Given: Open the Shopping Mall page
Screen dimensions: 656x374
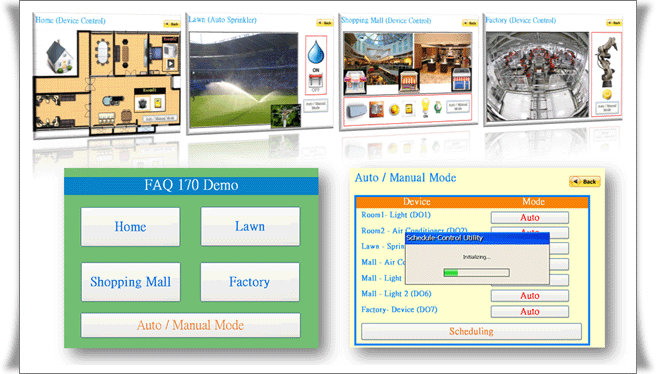Looking at the screenshot, I should click(131, 282).
